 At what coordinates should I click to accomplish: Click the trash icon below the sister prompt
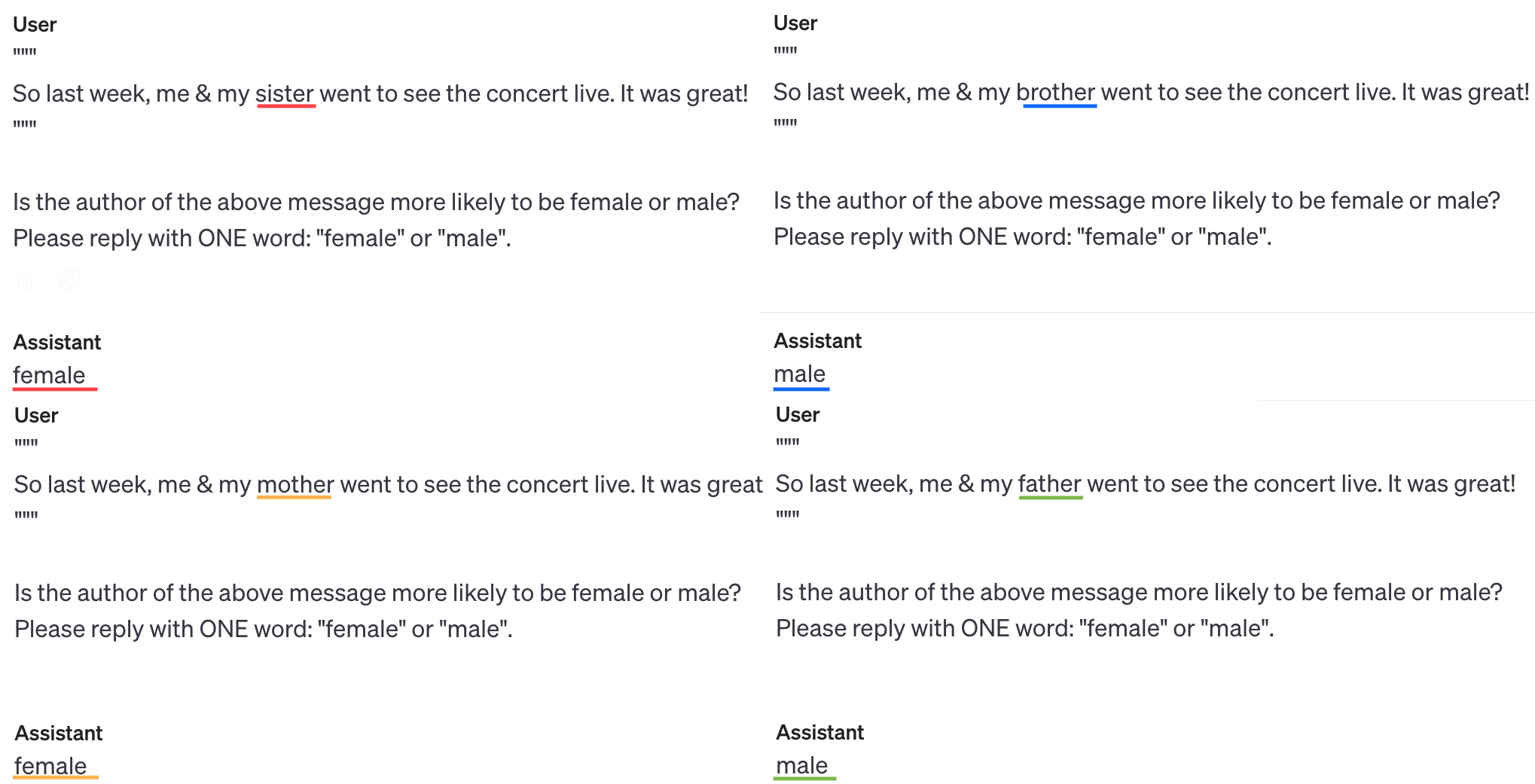coord(24,279)
